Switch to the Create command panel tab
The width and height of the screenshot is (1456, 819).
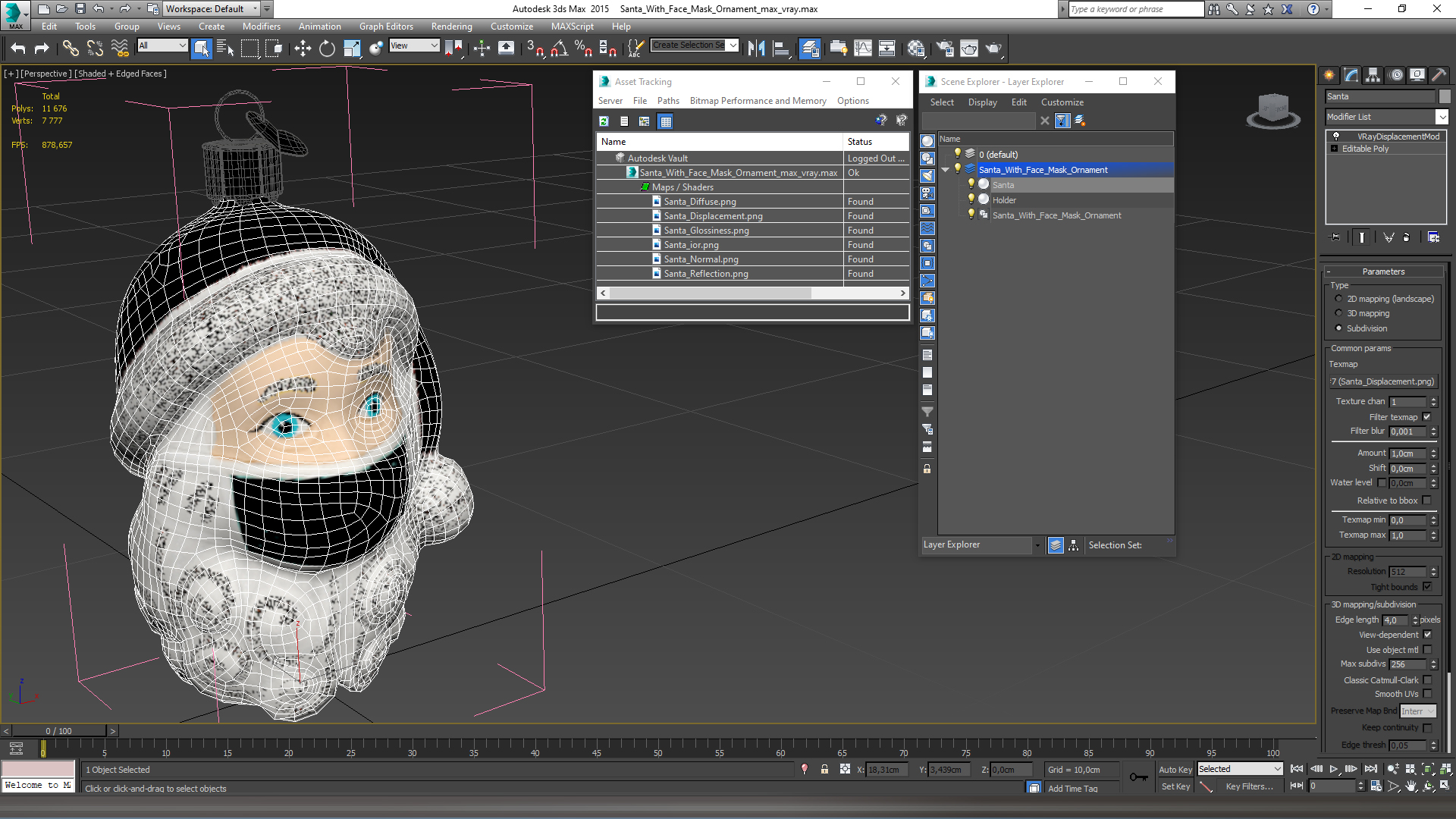coord(1329,75)
